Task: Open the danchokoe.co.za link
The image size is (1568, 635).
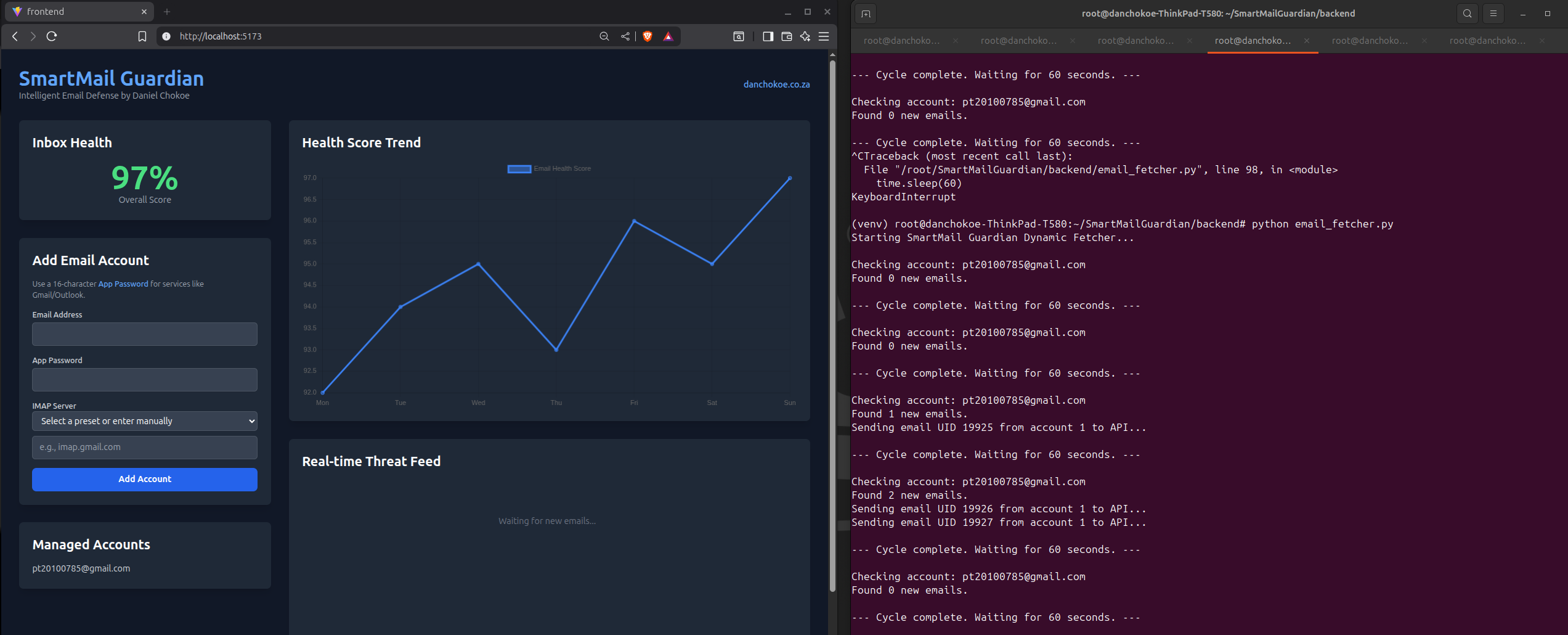Action: tap(776, 84)
